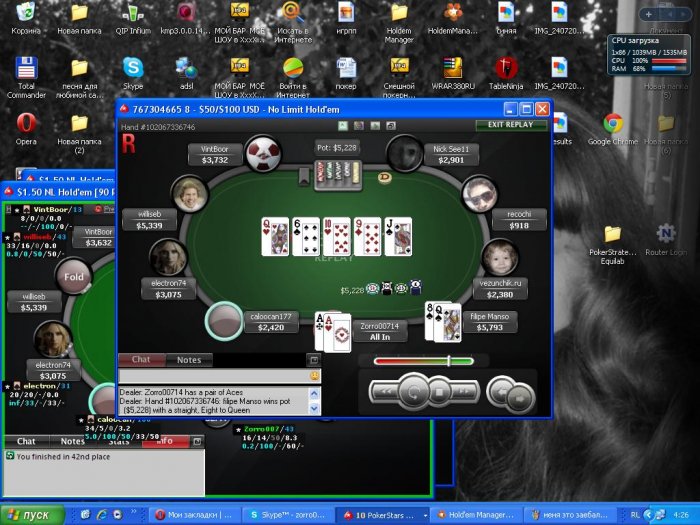700x525 pixels.
Task: Pop out the chat panel icon
Action: [314, 359]
